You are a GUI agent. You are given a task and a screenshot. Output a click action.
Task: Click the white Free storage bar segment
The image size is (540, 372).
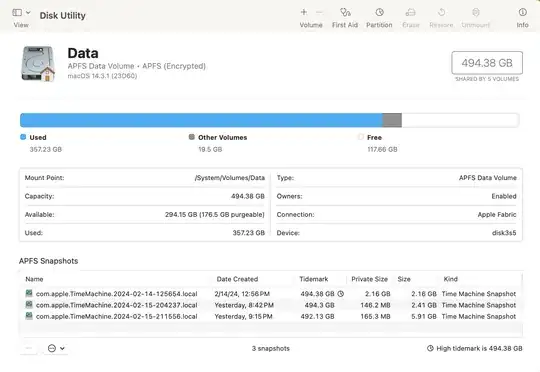click(x=460, y=120)
